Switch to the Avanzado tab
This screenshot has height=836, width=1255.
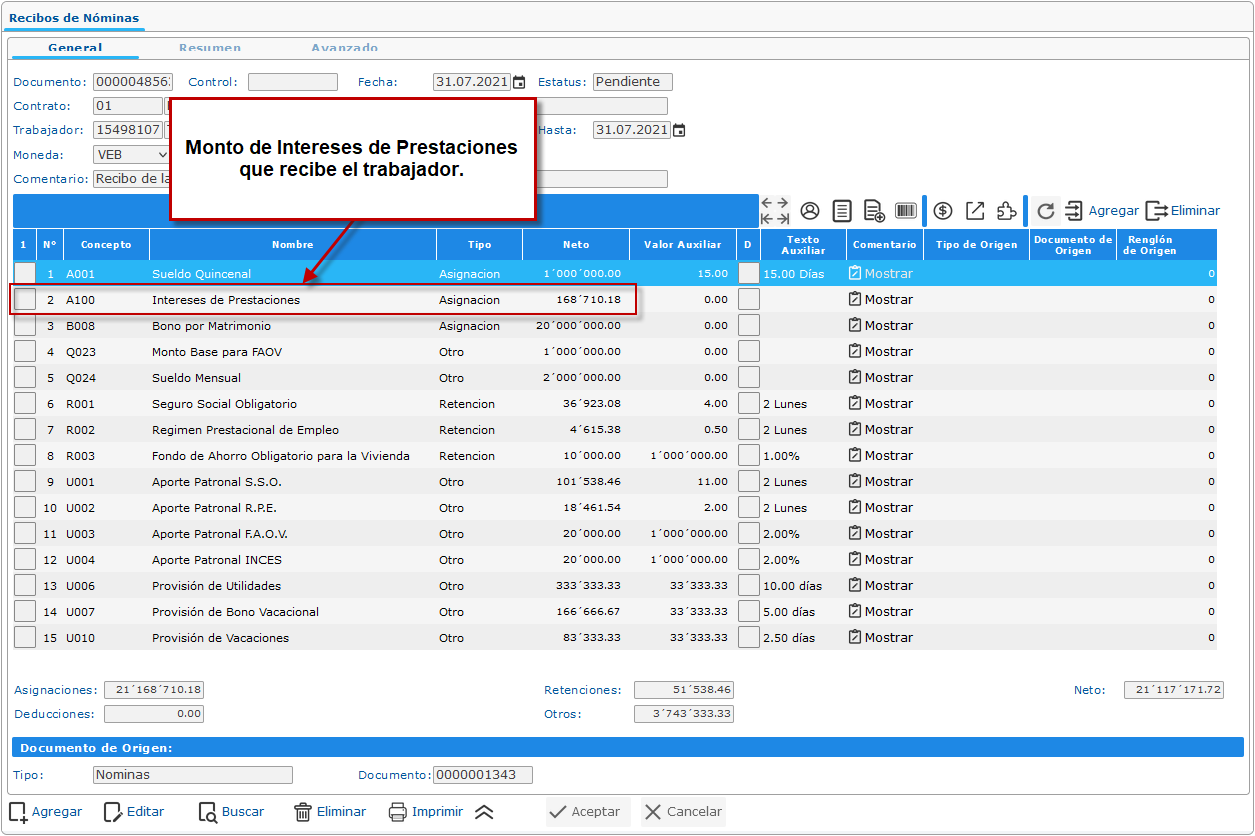click(344, 47)
